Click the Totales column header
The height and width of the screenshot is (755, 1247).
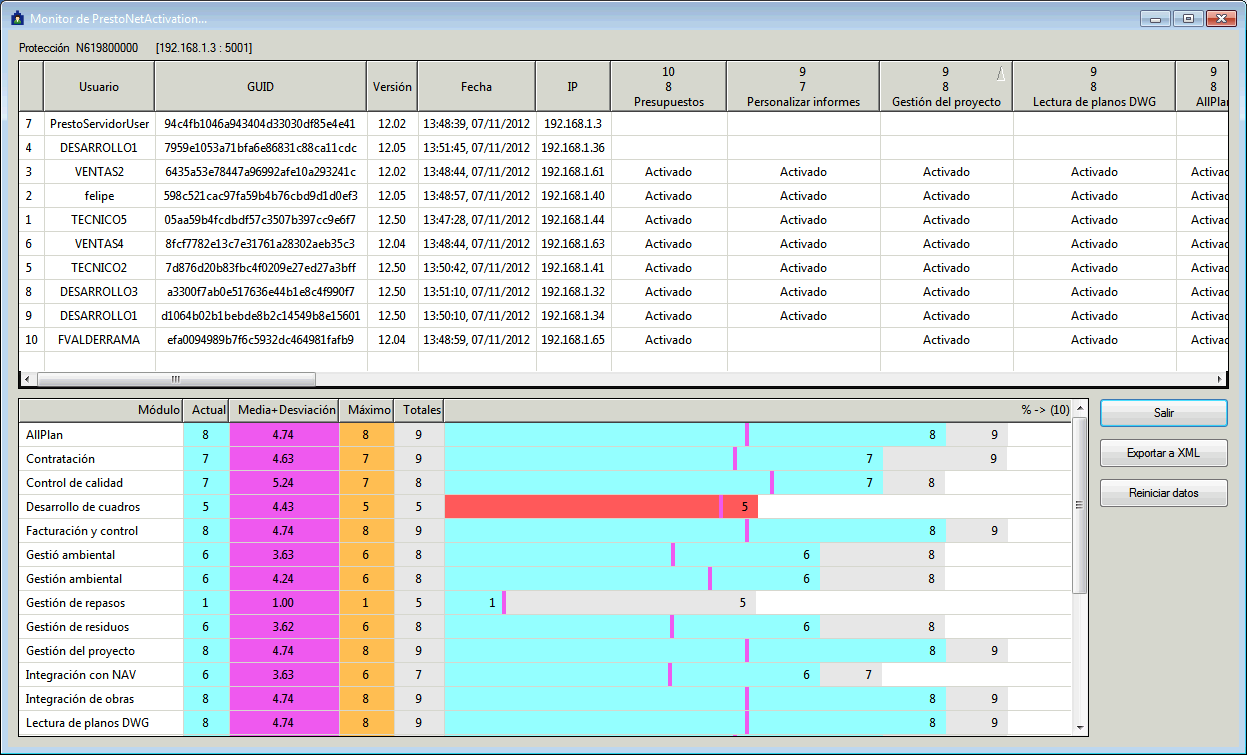pyautogui.click(x=418, y=410)
